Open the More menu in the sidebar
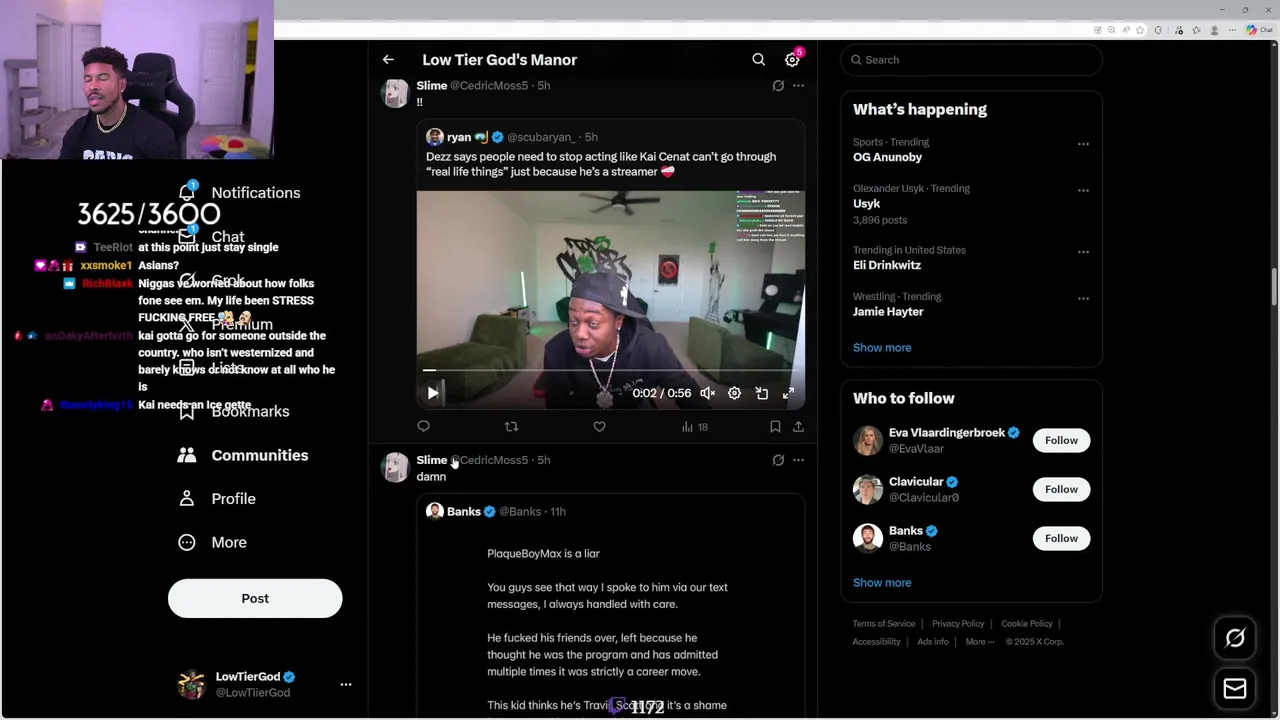This screenshot has width=1280, height=720. point(211,542)
